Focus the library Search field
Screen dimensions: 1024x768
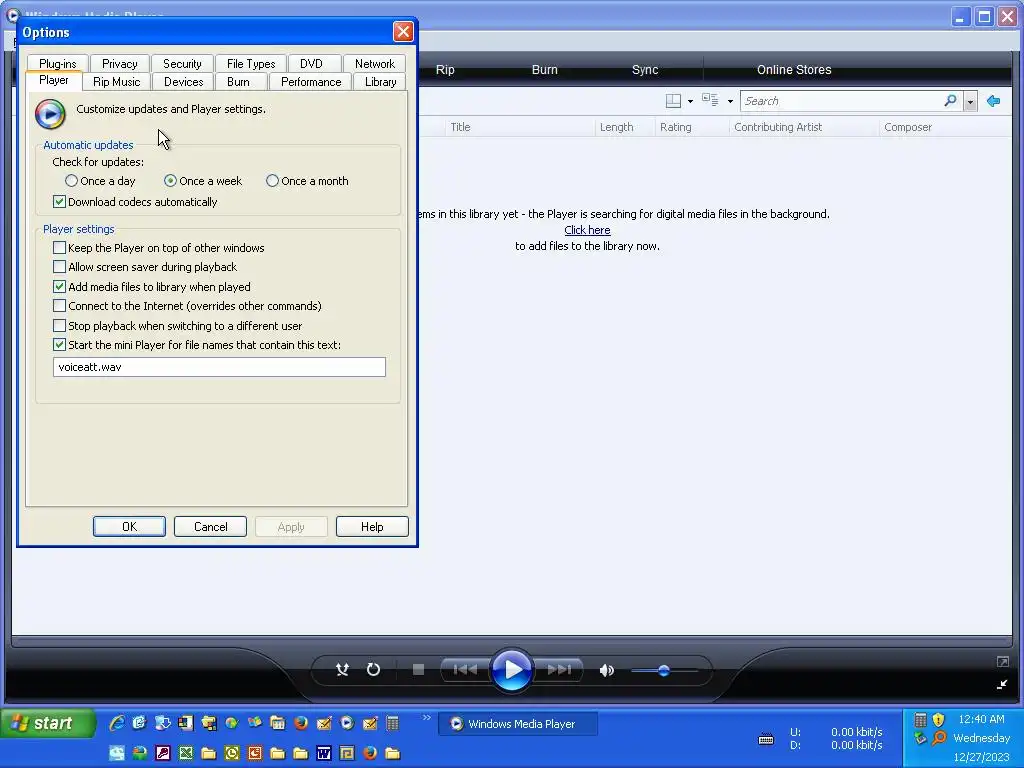tap(841, 101)
